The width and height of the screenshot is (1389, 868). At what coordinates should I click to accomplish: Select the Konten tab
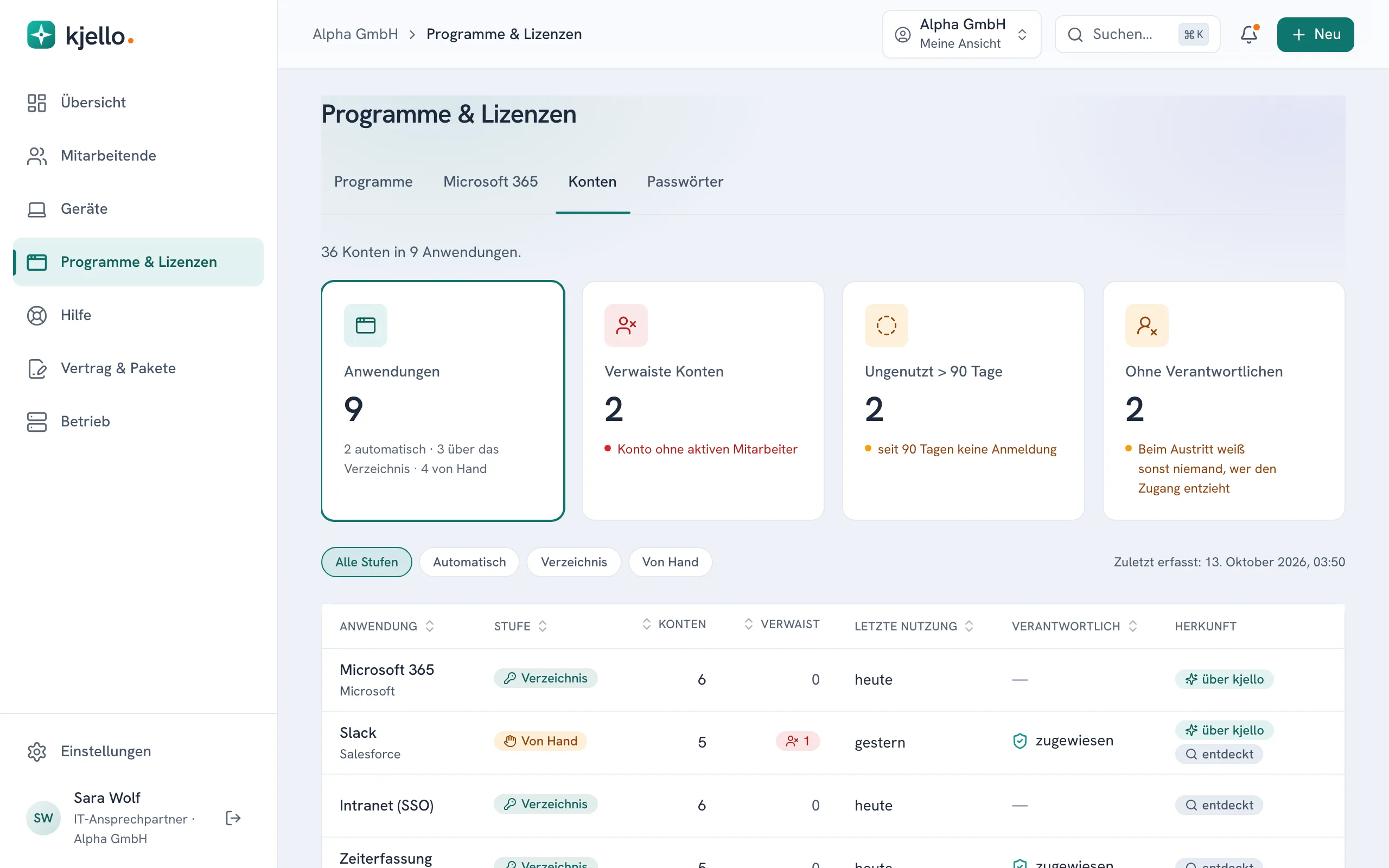click(592, 182)
